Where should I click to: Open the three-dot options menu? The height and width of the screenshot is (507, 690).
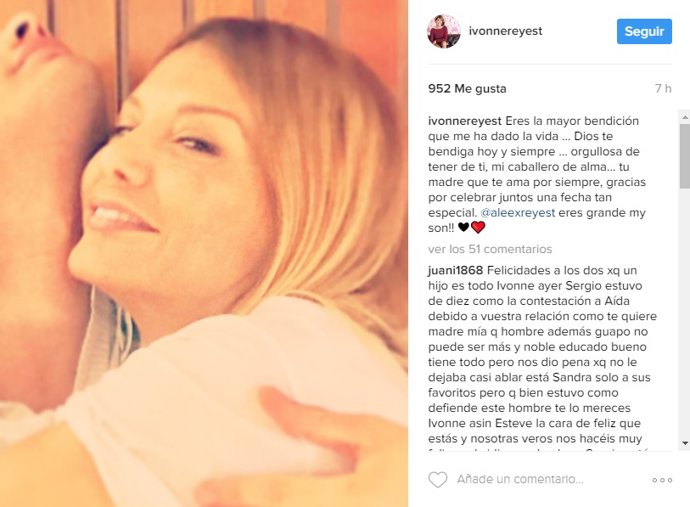pyautogui.click(x=662, y=480)
